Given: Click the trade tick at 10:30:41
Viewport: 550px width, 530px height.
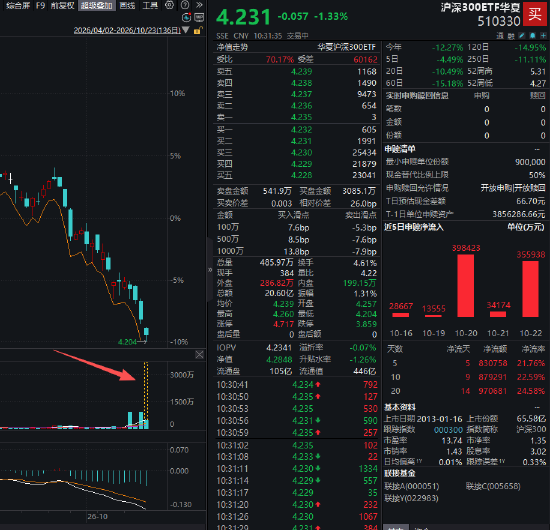Looking at the screenshot, I should 296,385.
